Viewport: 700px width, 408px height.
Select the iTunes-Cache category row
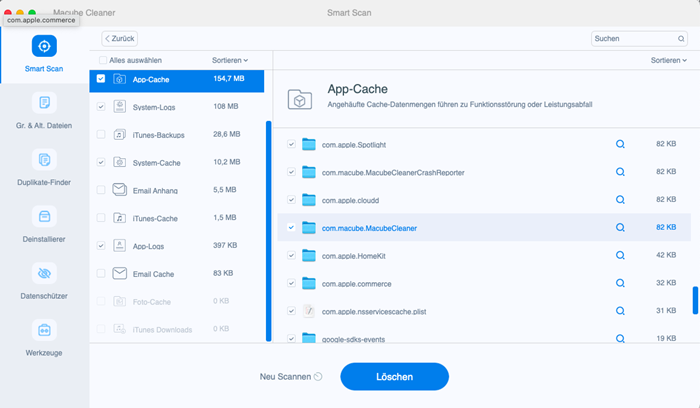177,218
